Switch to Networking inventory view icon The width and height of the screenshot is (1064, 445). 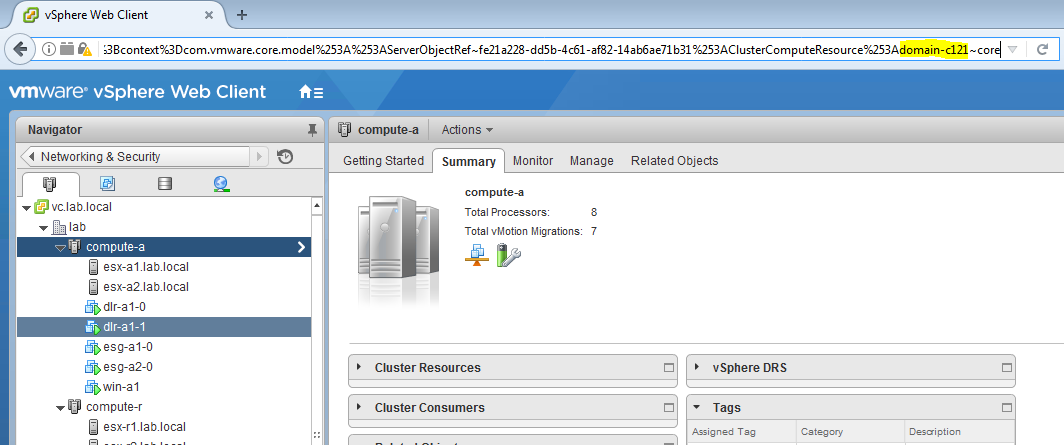[x=221, y=184]
